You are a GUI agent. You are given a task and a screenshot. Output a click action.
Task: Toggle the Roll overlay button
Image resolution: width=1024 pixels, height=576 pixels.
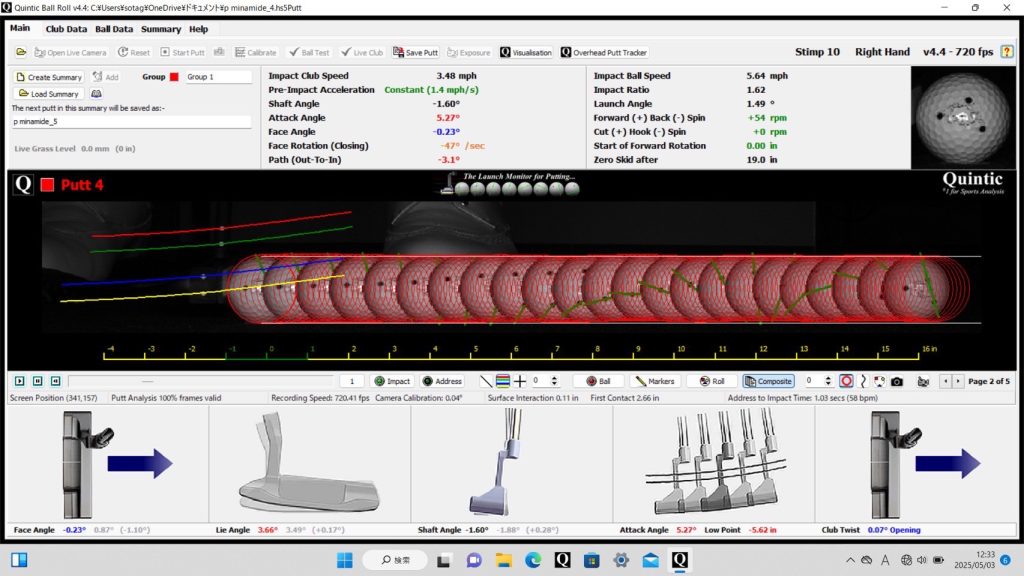(x=712, y=381)
